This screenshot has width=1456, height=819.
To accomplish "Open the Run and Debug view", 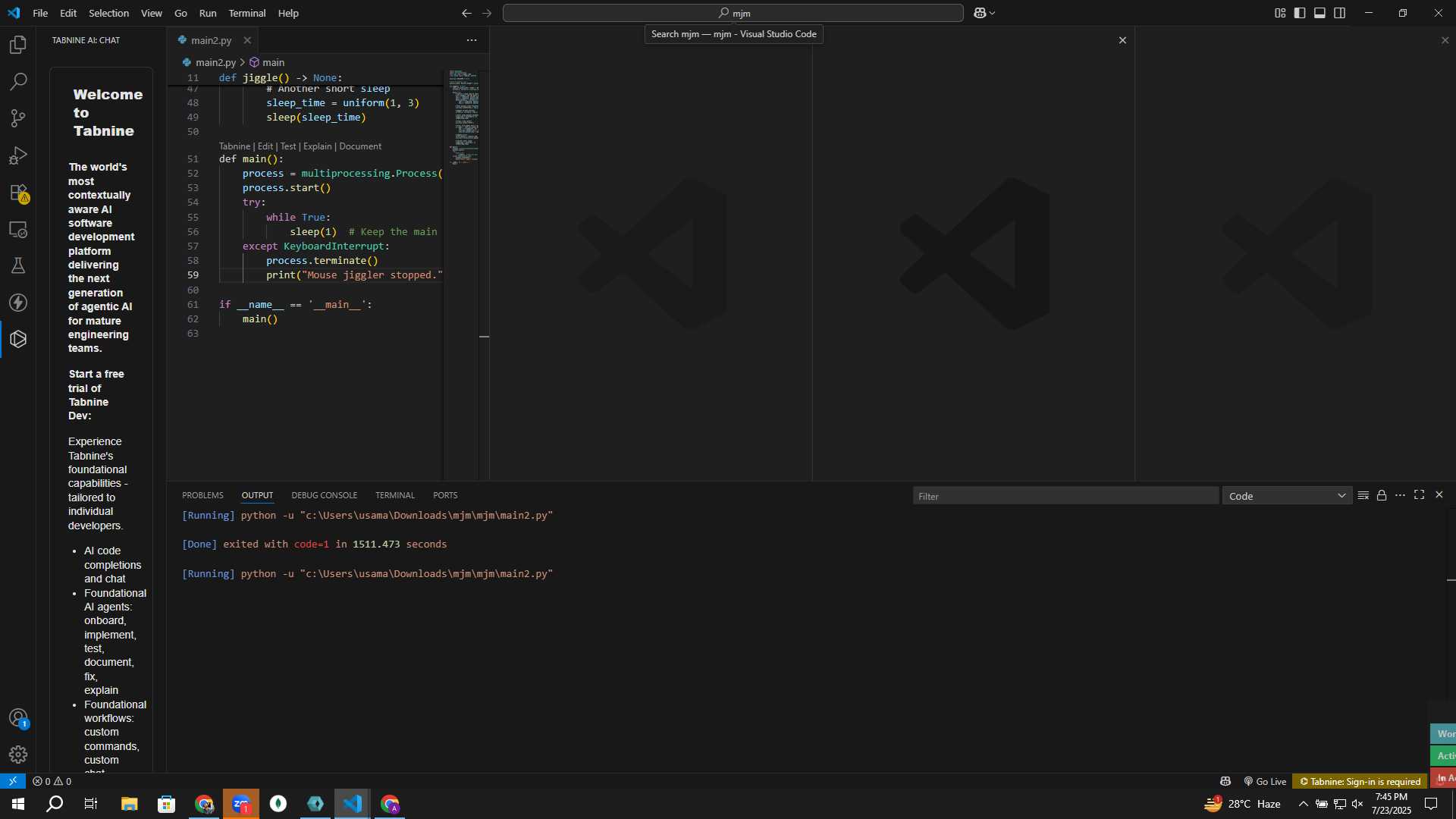I will (18, 155).
